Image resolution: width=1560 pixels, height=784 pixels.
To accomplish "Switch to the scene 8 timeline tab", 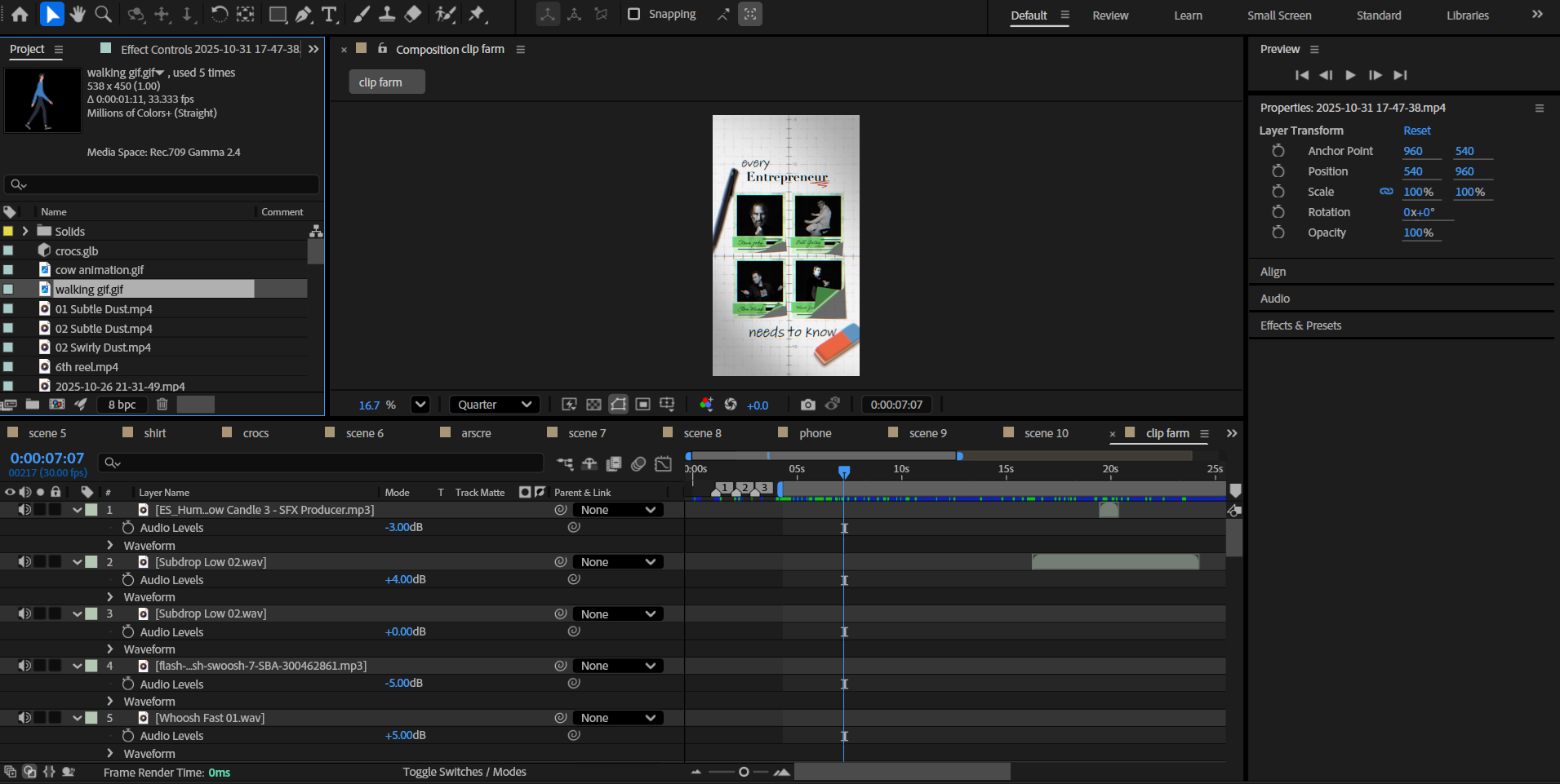I will click(x=702, y=433).
